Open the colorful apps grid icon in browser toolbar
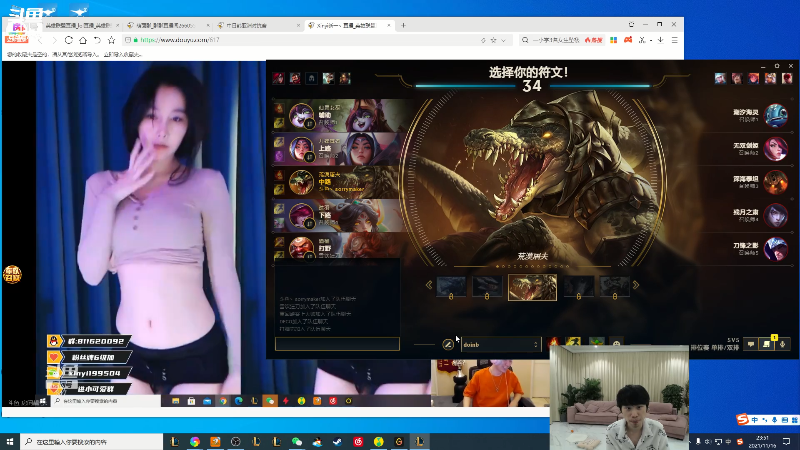The image size is (800, 450). tap(613, 40)
